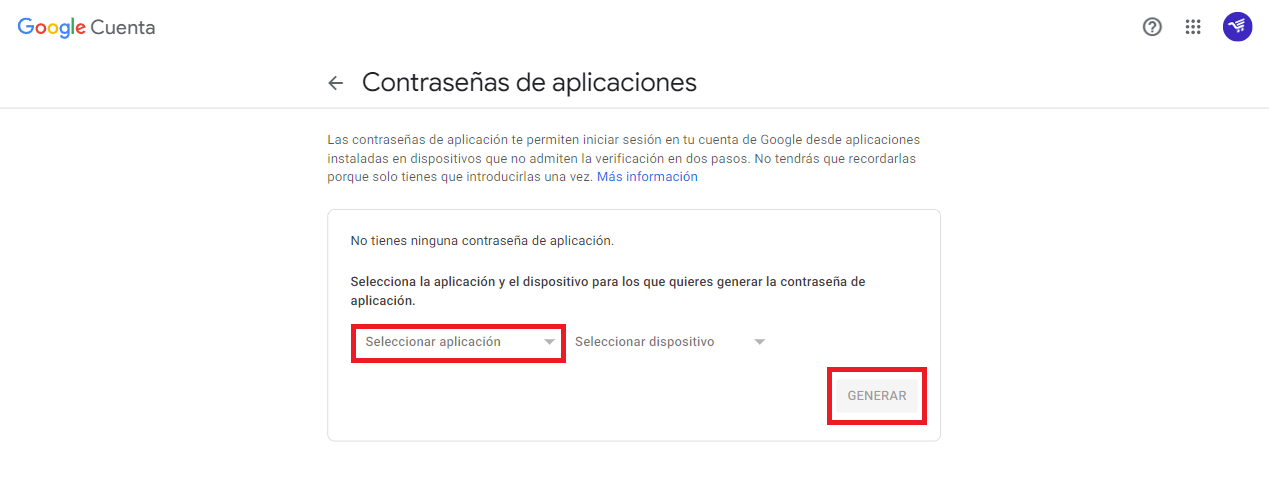This screenshot has width=1269, height=497.
Task: Follow the Más información link
Action: click(x=647, y=177)
